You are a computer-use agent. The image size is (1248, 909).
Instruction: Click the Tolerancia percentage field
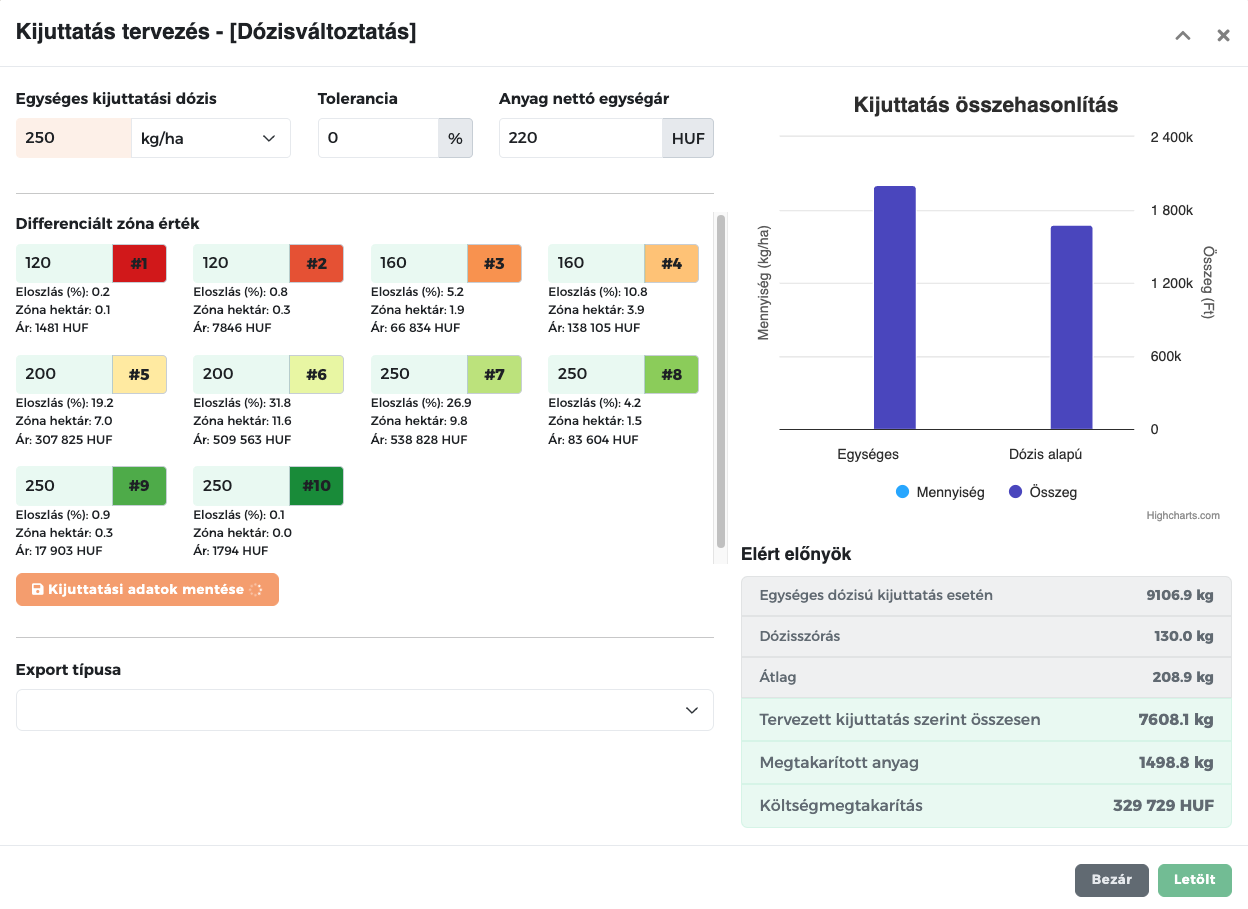tap(378, 138)
